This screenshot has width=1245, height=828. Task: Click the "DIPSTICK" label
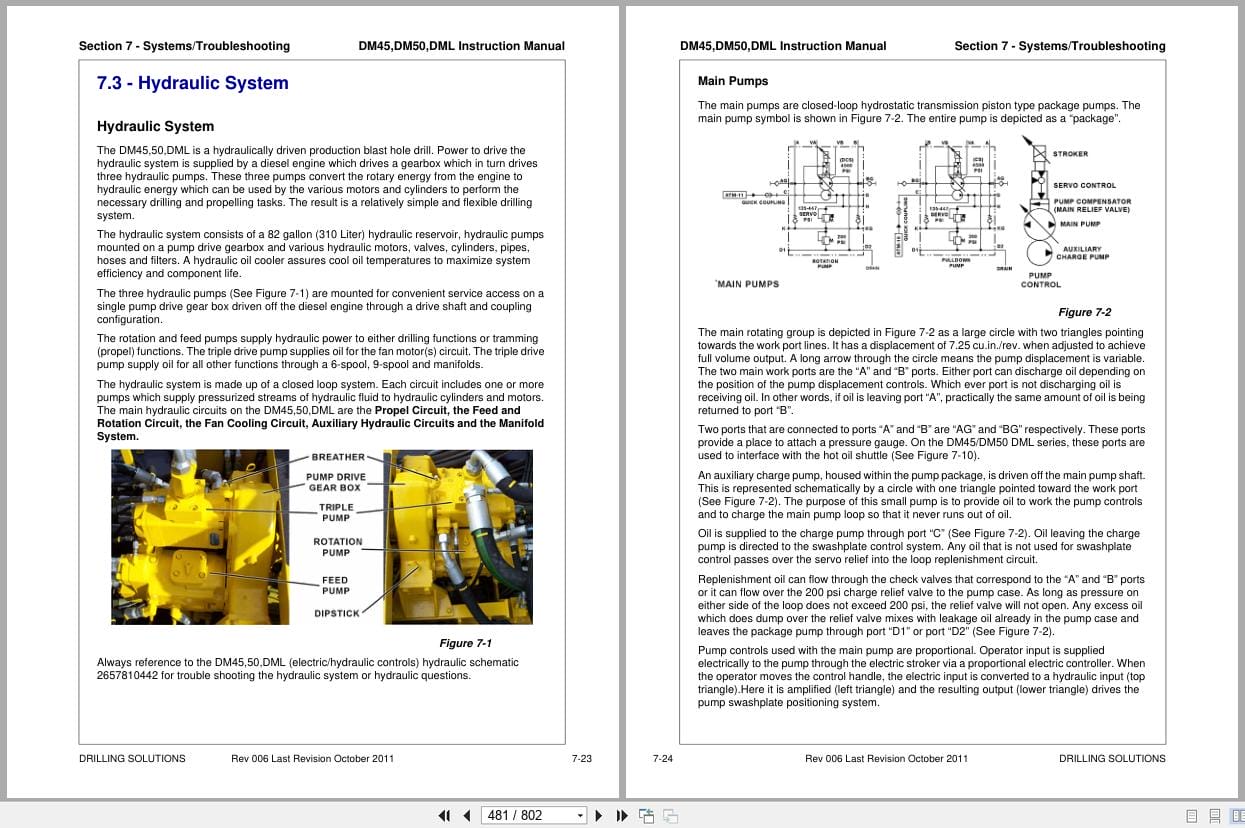[336, 613]
